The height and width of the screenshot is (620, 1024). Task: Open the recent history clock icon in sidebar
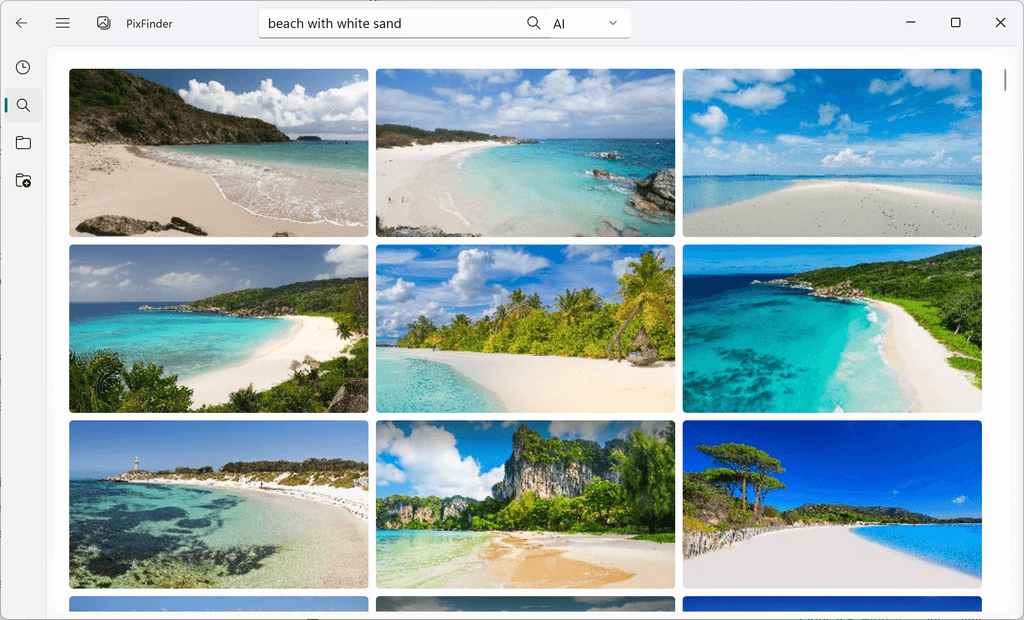coord(23,67)
